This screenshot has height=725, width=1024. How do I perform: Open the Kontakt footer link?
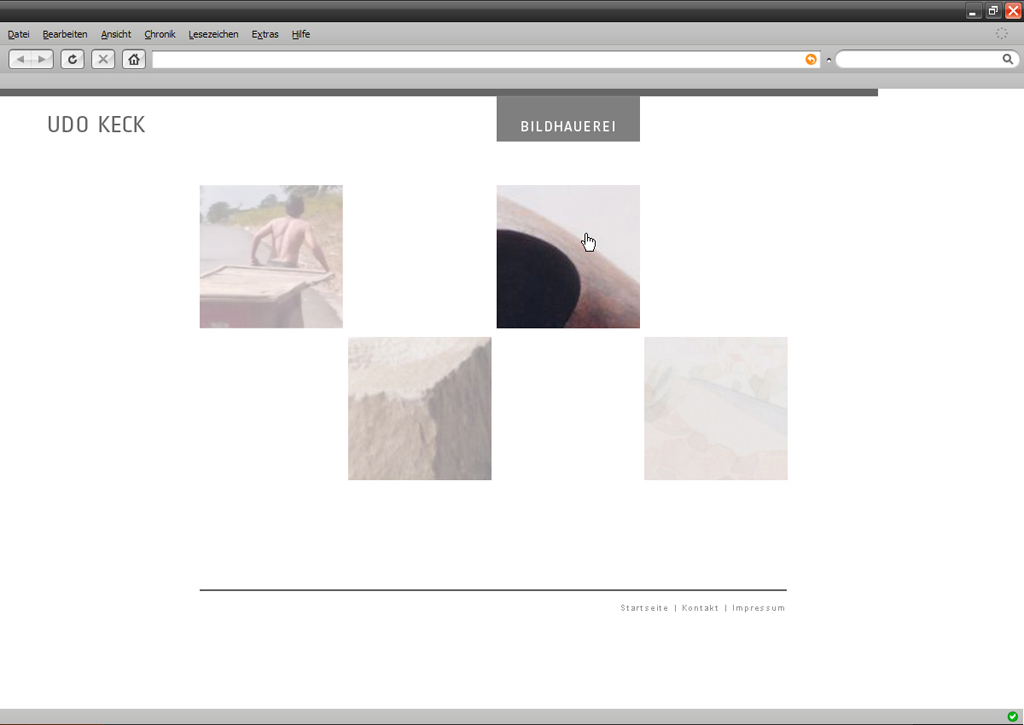coord(700,608)
